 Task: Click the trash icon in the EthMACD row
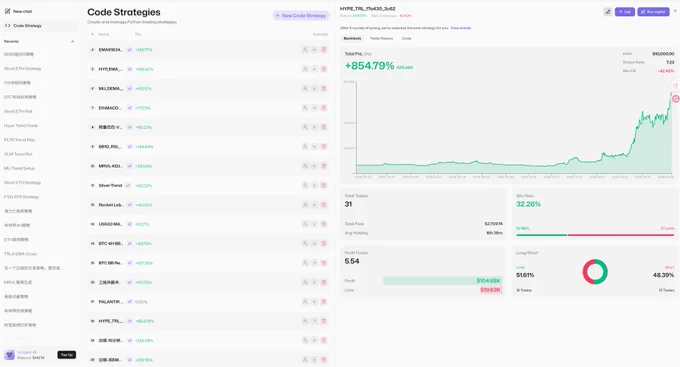[324, 108]
